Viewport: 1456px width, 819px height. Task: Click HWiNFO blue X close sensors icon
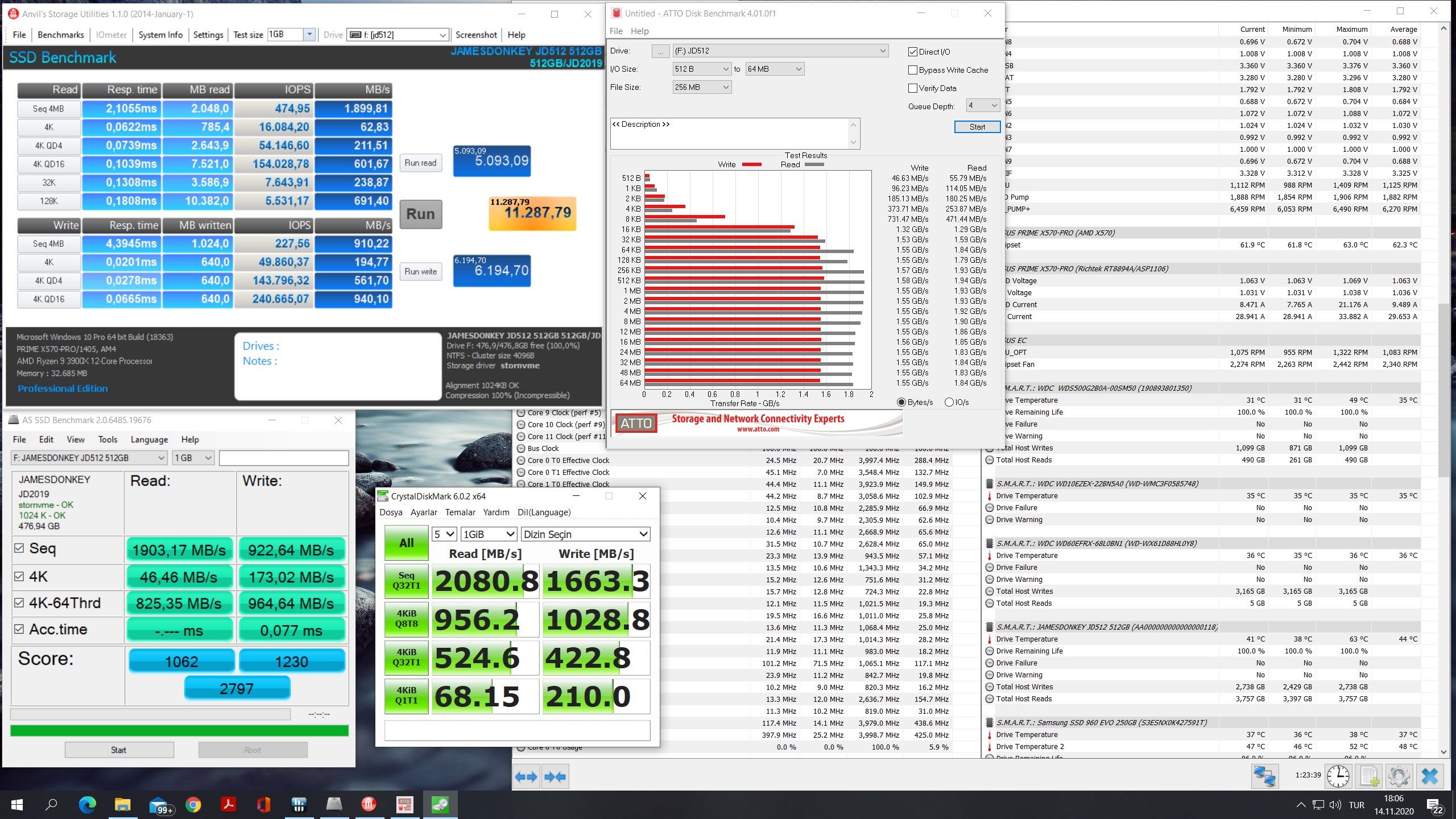[x=1430, y=776]
